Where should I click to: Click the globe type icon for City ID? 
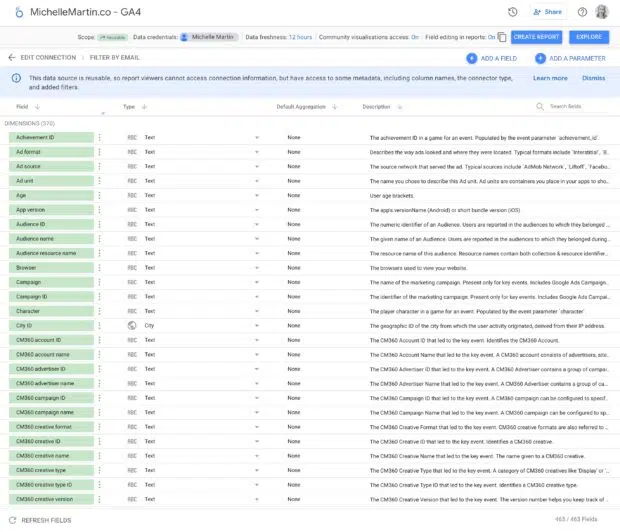click(x=132, y=326)
